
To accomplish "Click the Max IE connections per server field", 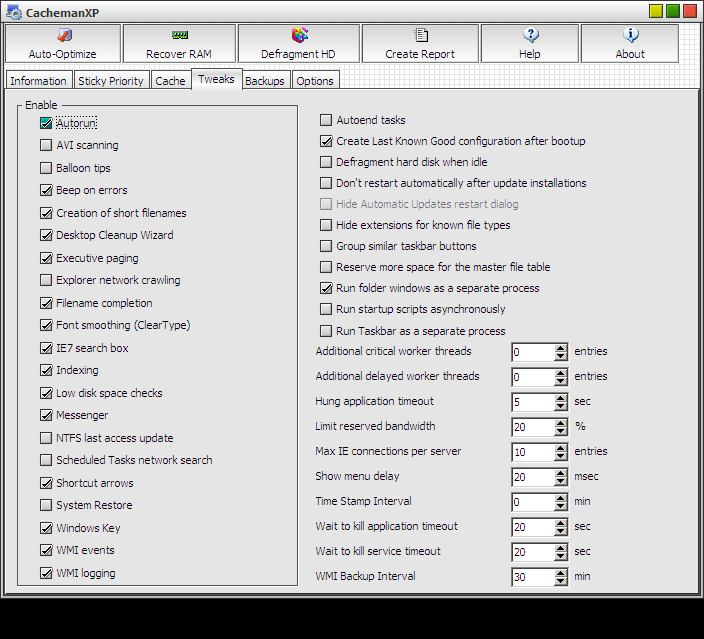I will pos(531,452).
